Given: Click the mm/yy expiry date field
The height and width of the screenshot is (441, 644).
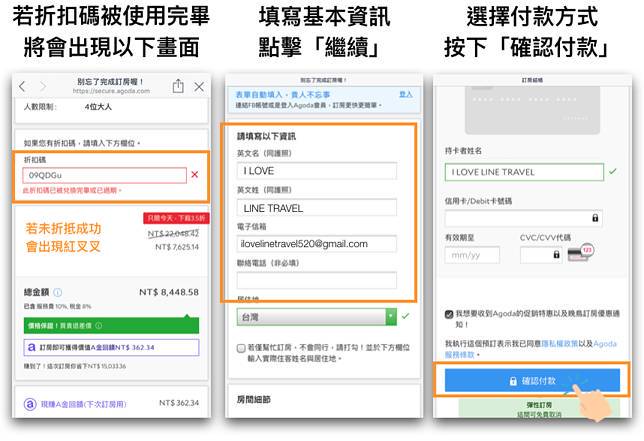Looking at the screenshot, I should pyautogui.click(x=472, y=255).
